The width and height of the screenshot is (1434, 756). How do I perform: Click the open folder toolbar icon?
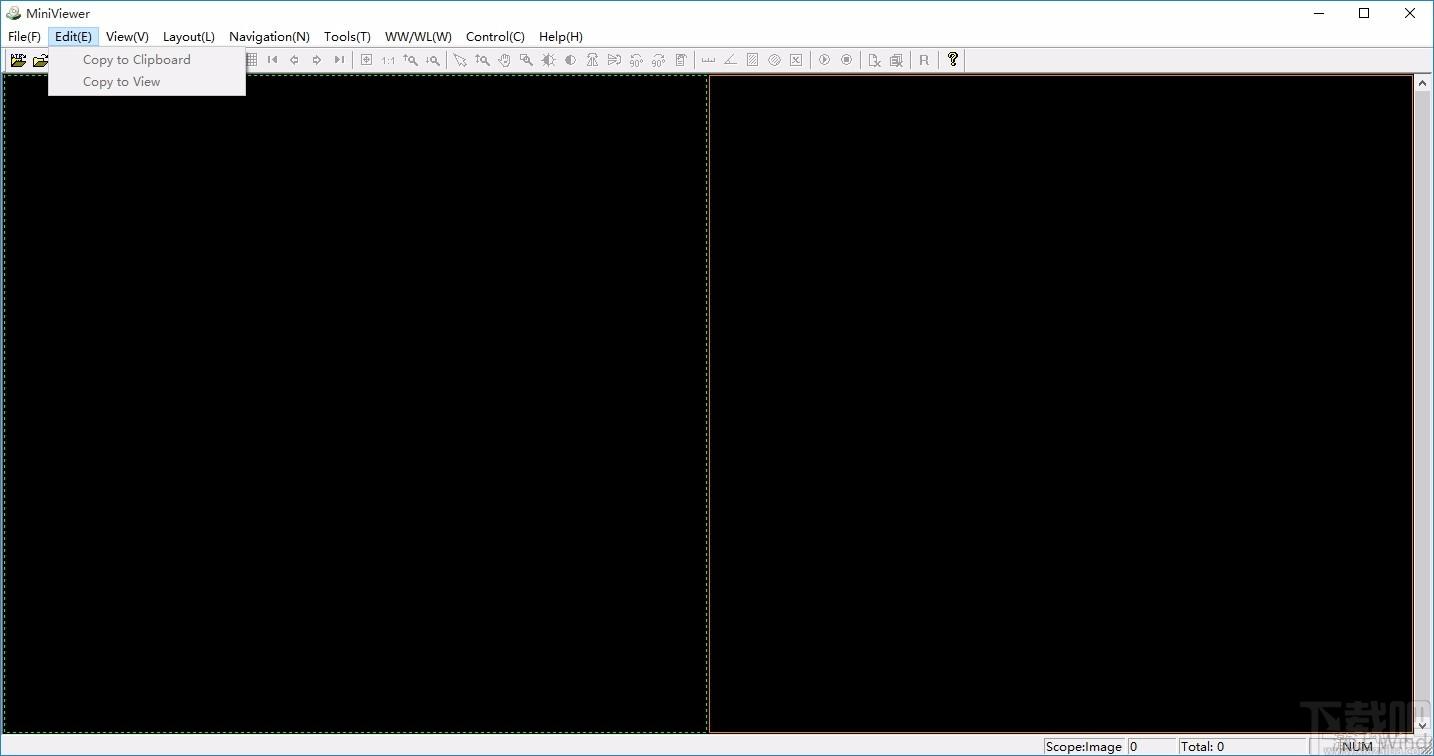click(x=40, y=60)
